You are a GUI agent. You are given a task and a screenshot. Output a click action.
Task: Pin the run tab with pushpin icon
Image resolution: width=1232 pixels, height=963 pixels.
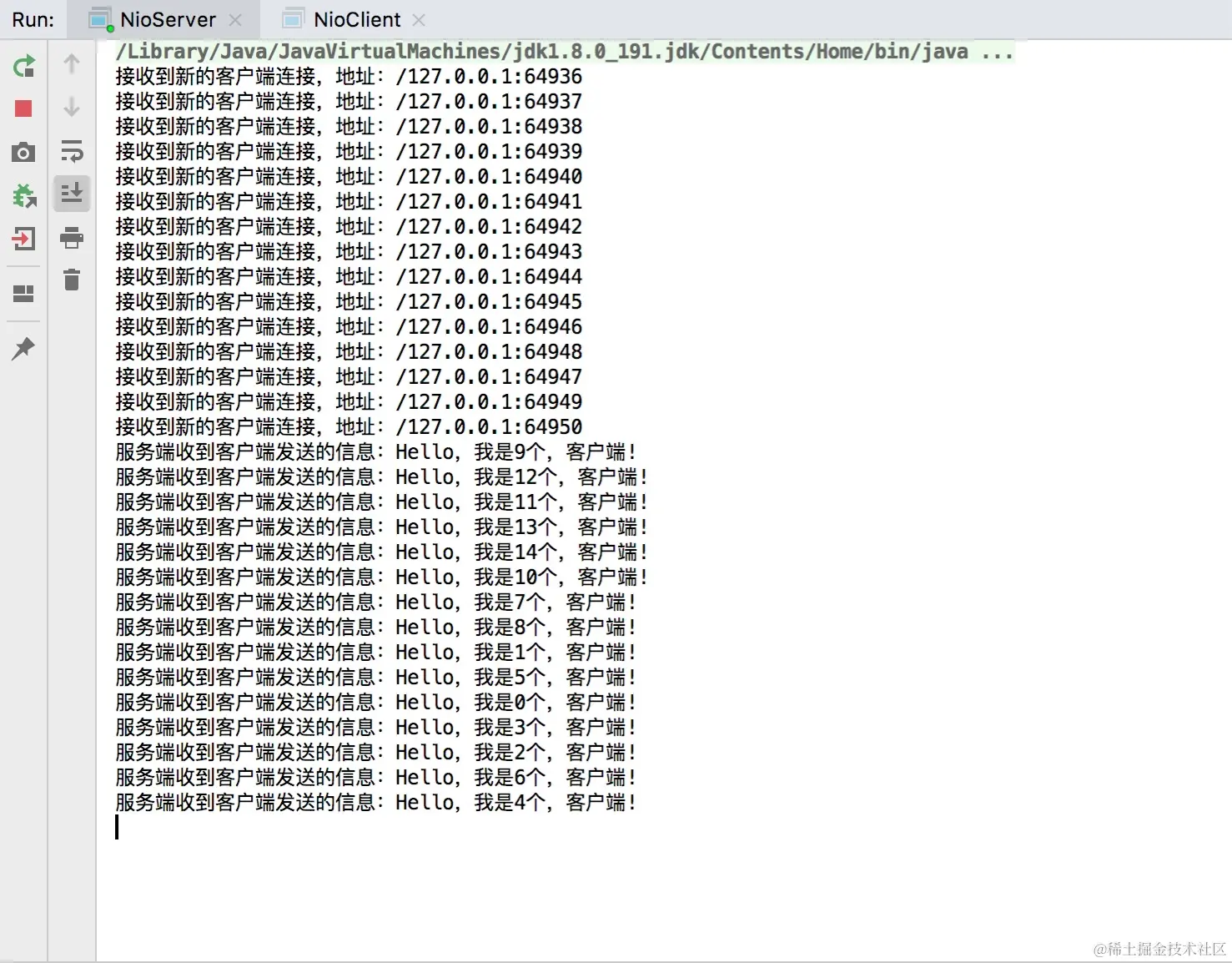23,348
